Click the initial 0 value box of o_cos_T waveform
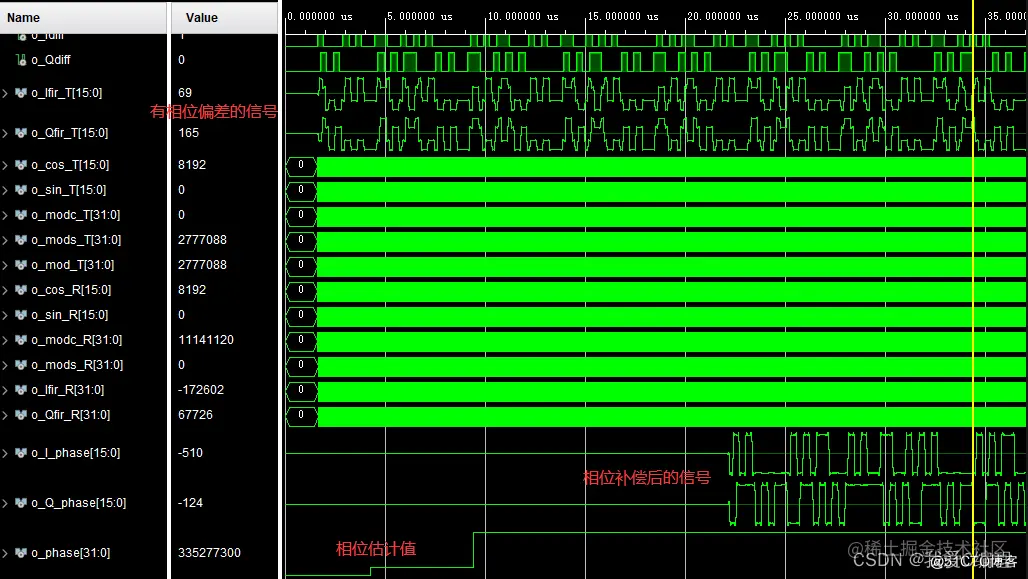 coord(302,165)
